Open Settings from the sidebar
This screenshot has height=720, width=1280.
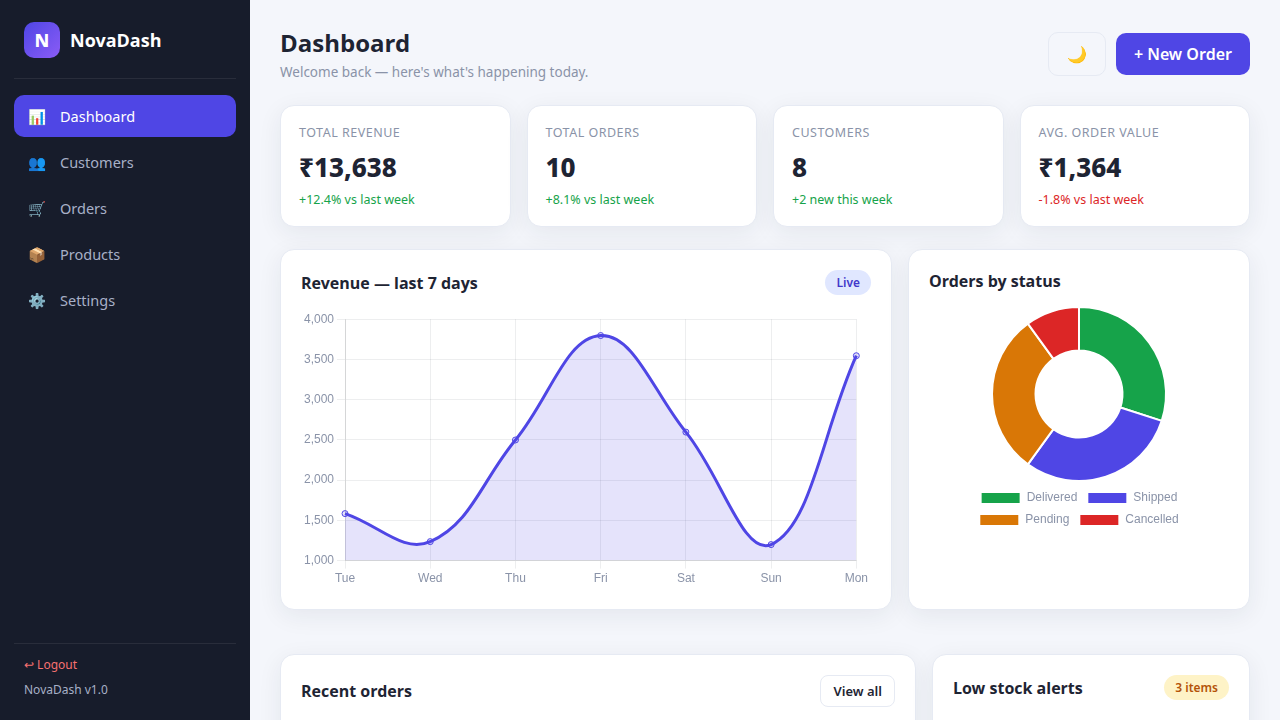pos(125,300)
